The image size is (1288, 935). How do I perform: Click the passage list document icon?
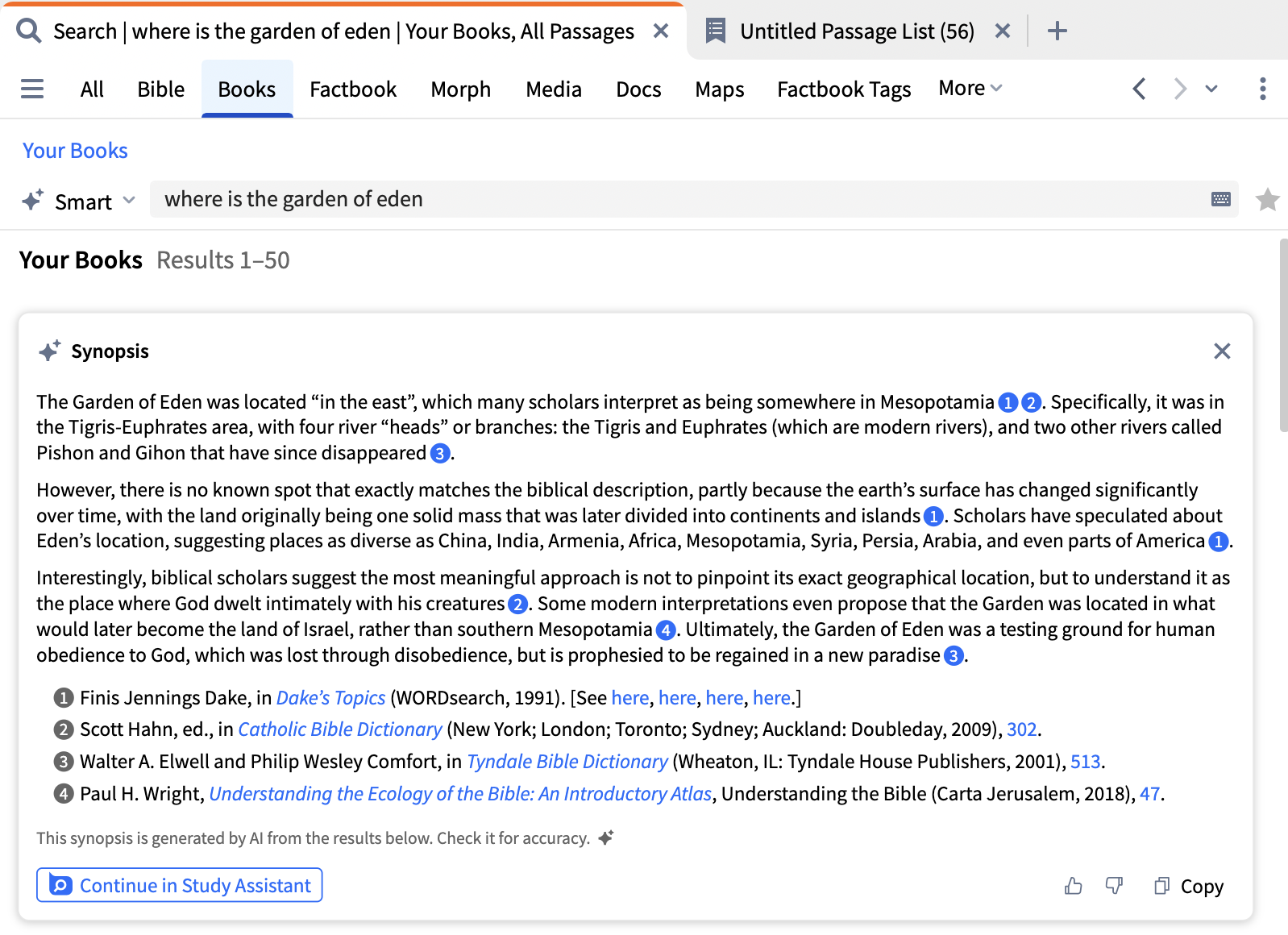(716, 31)
